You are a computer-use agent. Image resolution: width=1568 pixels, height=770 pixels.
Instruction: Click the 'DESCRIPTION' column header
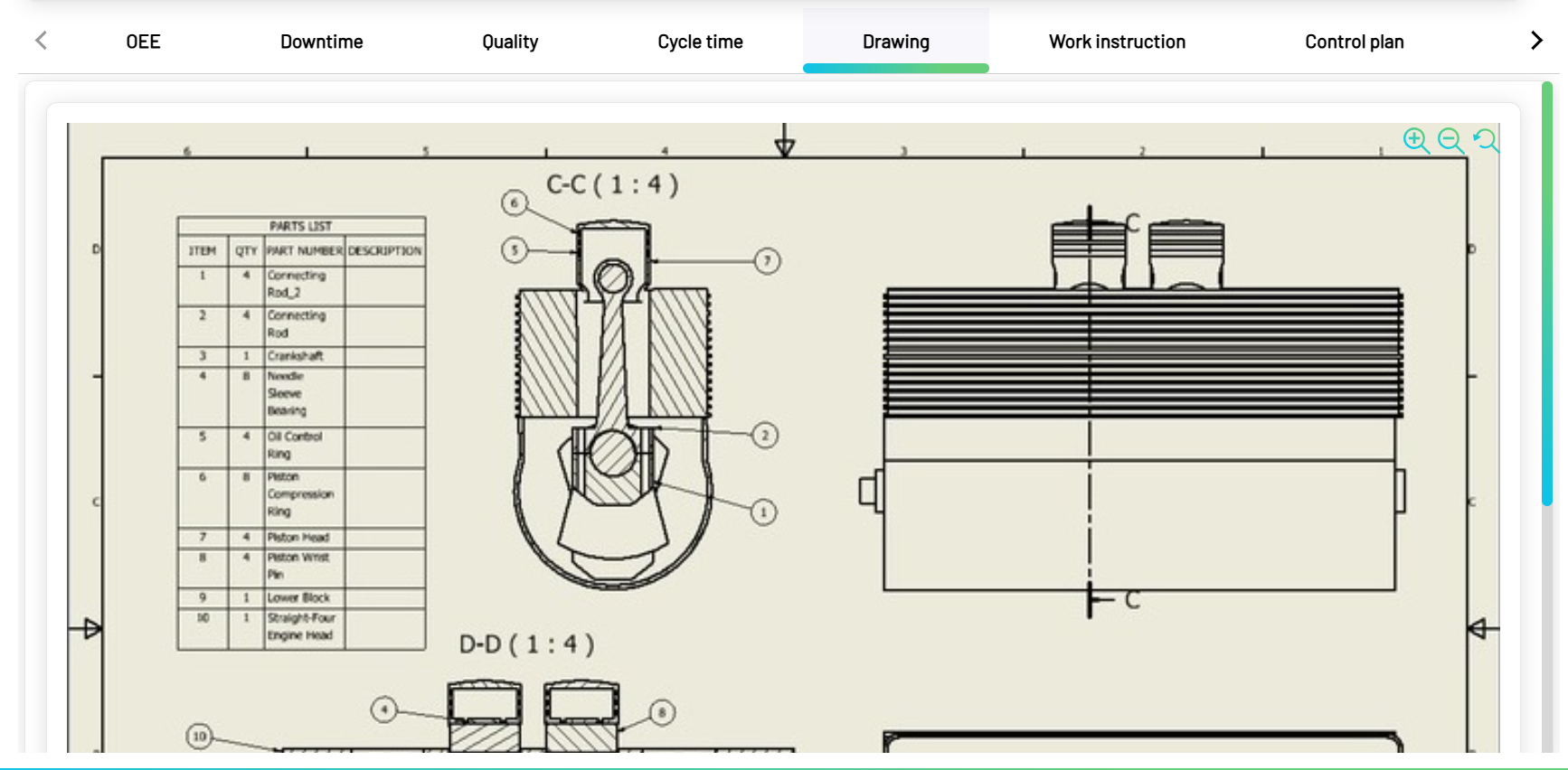click(x=385, y=250)
